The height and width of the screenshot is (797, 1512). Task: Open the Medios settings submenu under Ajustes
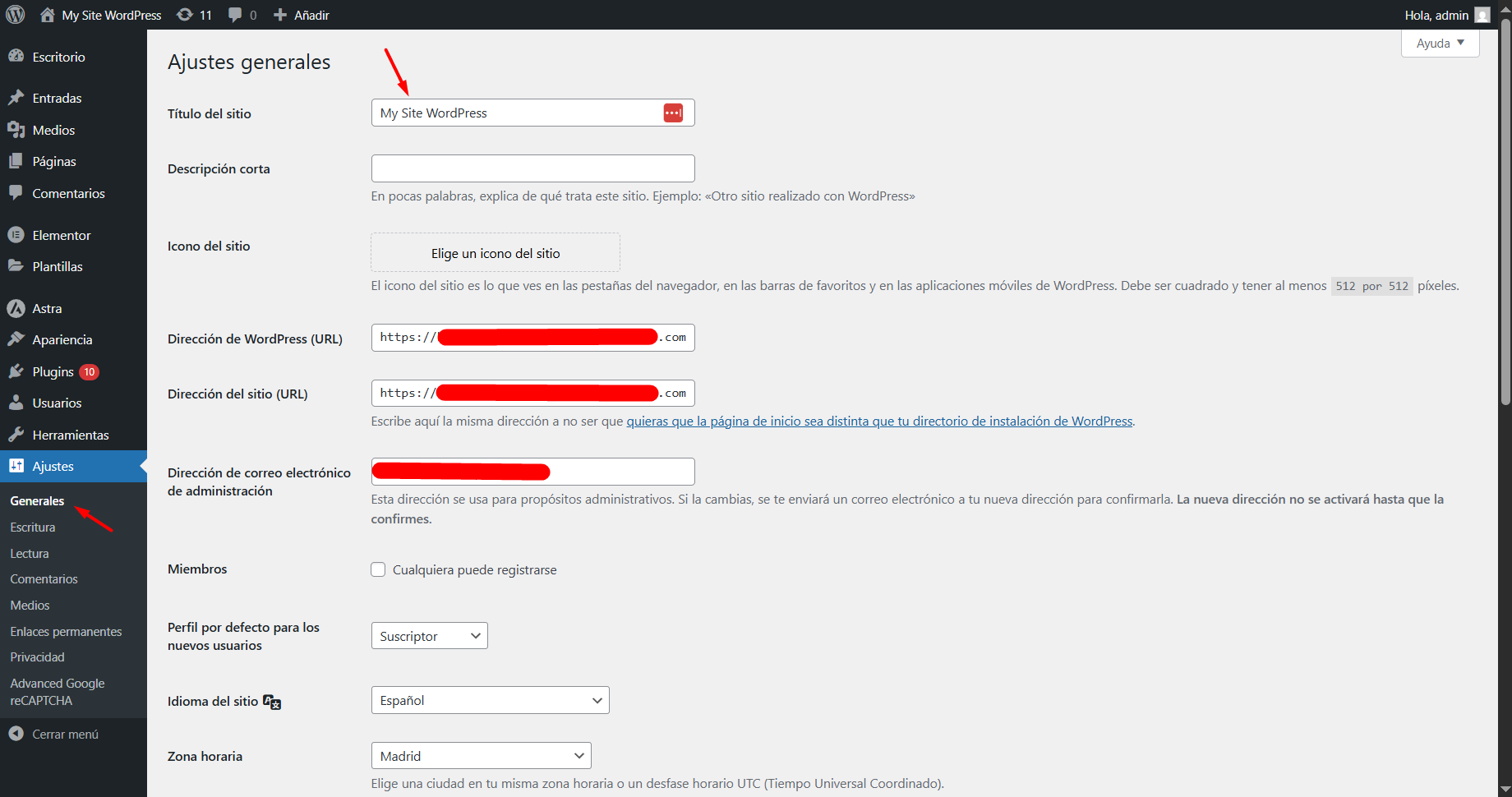click(30, 606)
